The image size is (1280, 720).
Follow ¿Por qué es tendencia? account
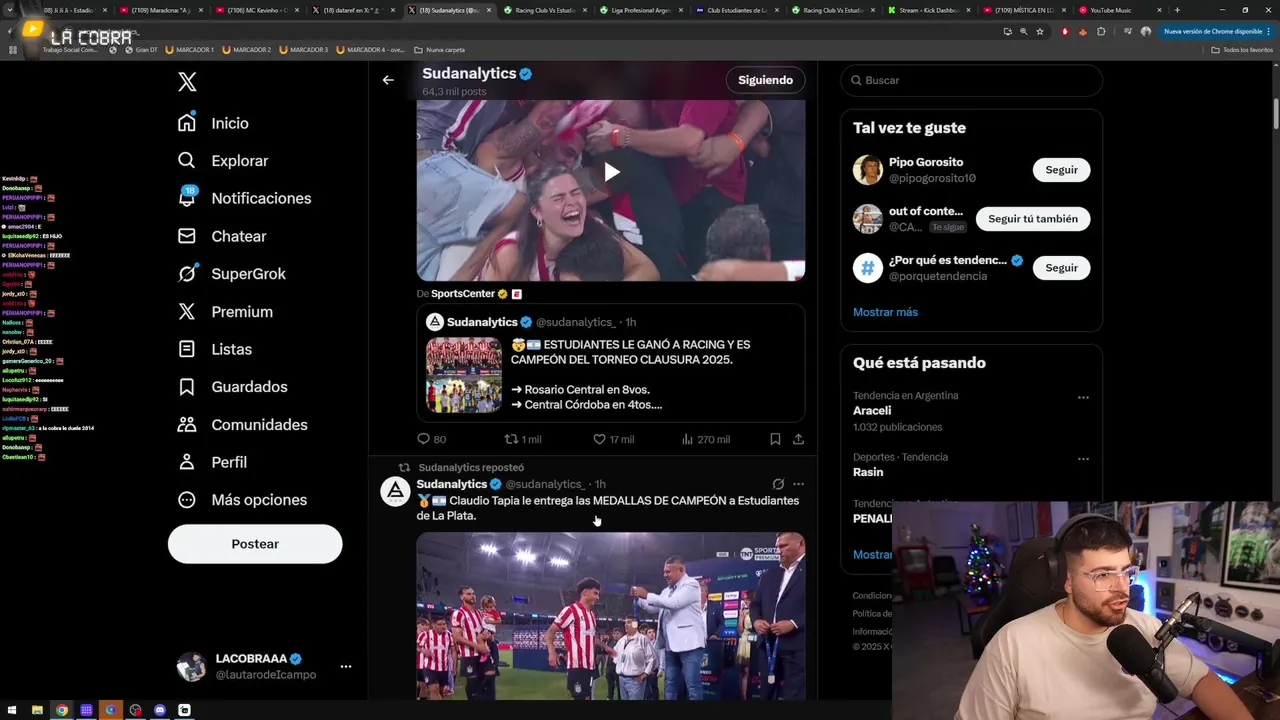[x=1061, y=268]
